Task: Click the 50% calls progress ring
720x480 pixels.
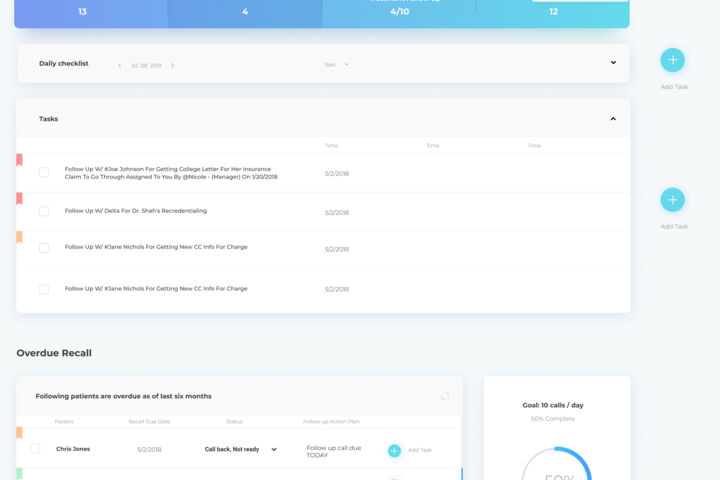Action: click(557, 464)
